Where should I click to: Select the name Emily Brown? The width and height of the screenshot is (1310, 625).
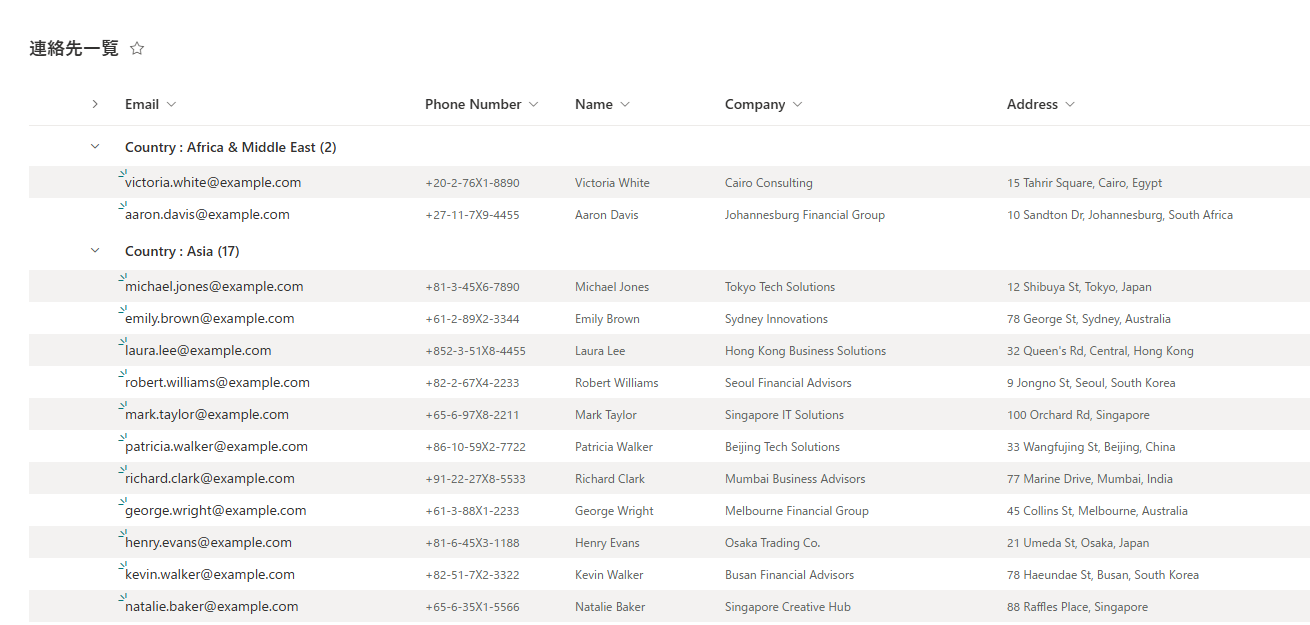[x=607, y=319]
